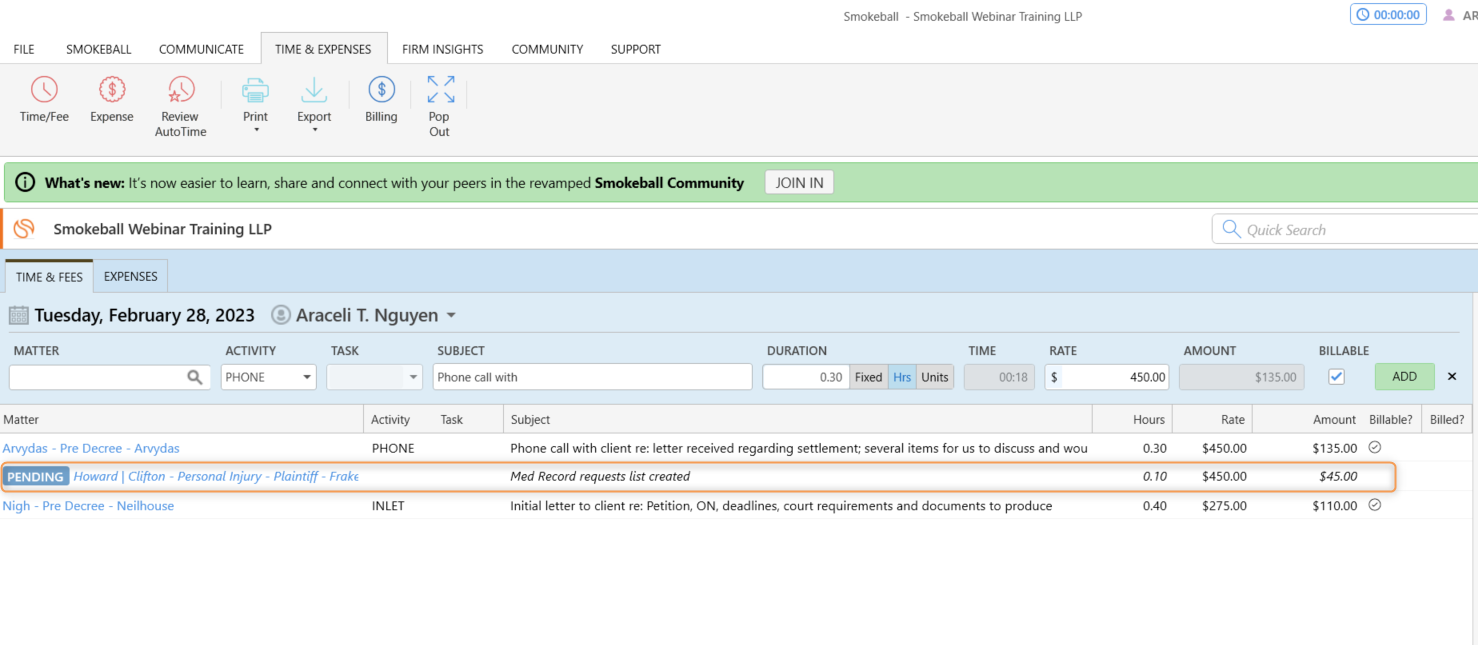
Task: Select the 'Initial letter to client' subject cell
Action: coord(781,506)
